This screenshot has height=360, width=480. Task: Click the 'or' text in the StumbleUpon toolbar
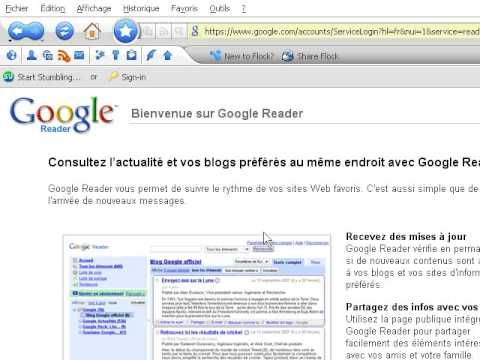coord(94,77)
